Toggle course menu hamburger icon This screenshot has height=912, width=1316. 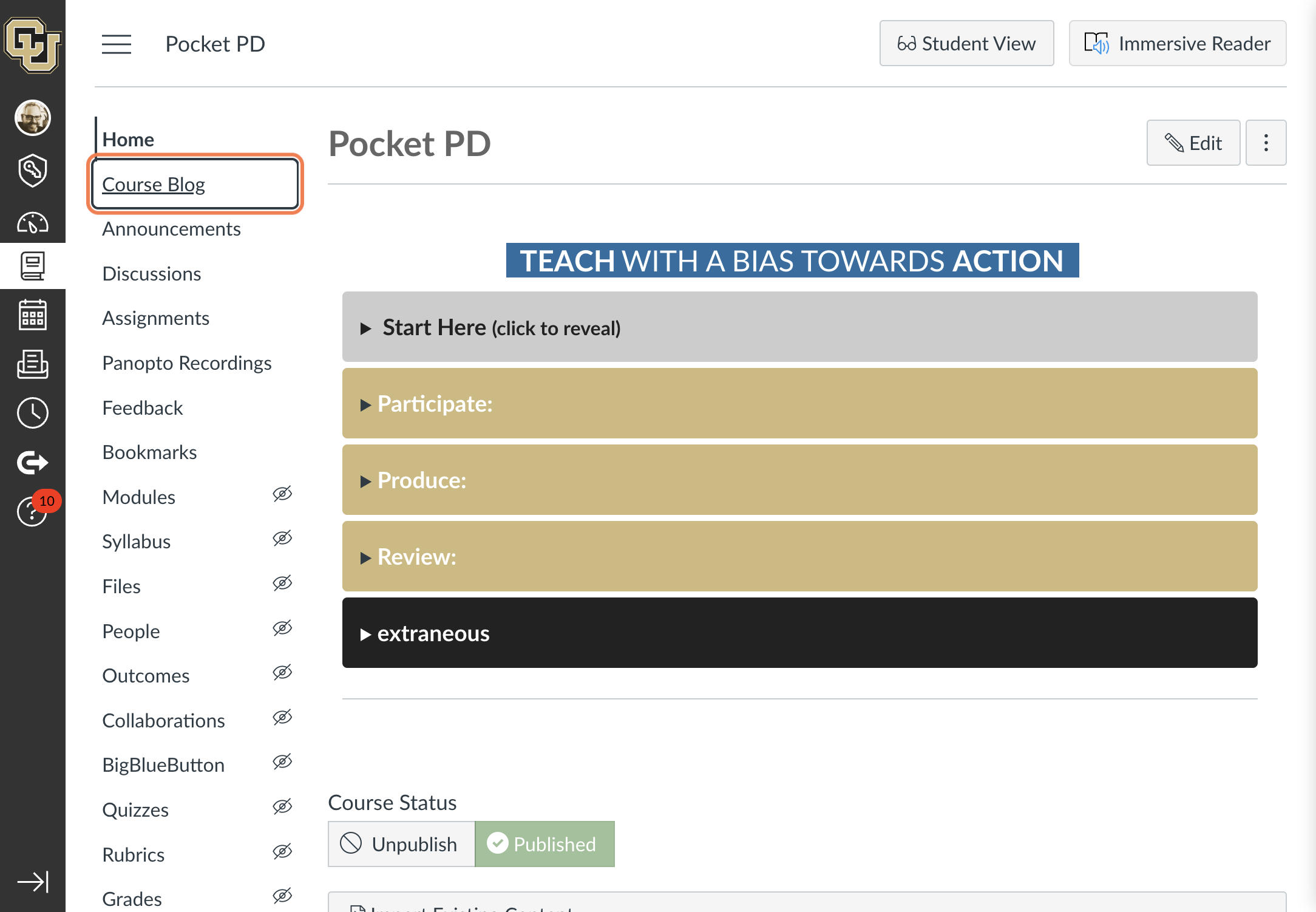click(117, 44)
